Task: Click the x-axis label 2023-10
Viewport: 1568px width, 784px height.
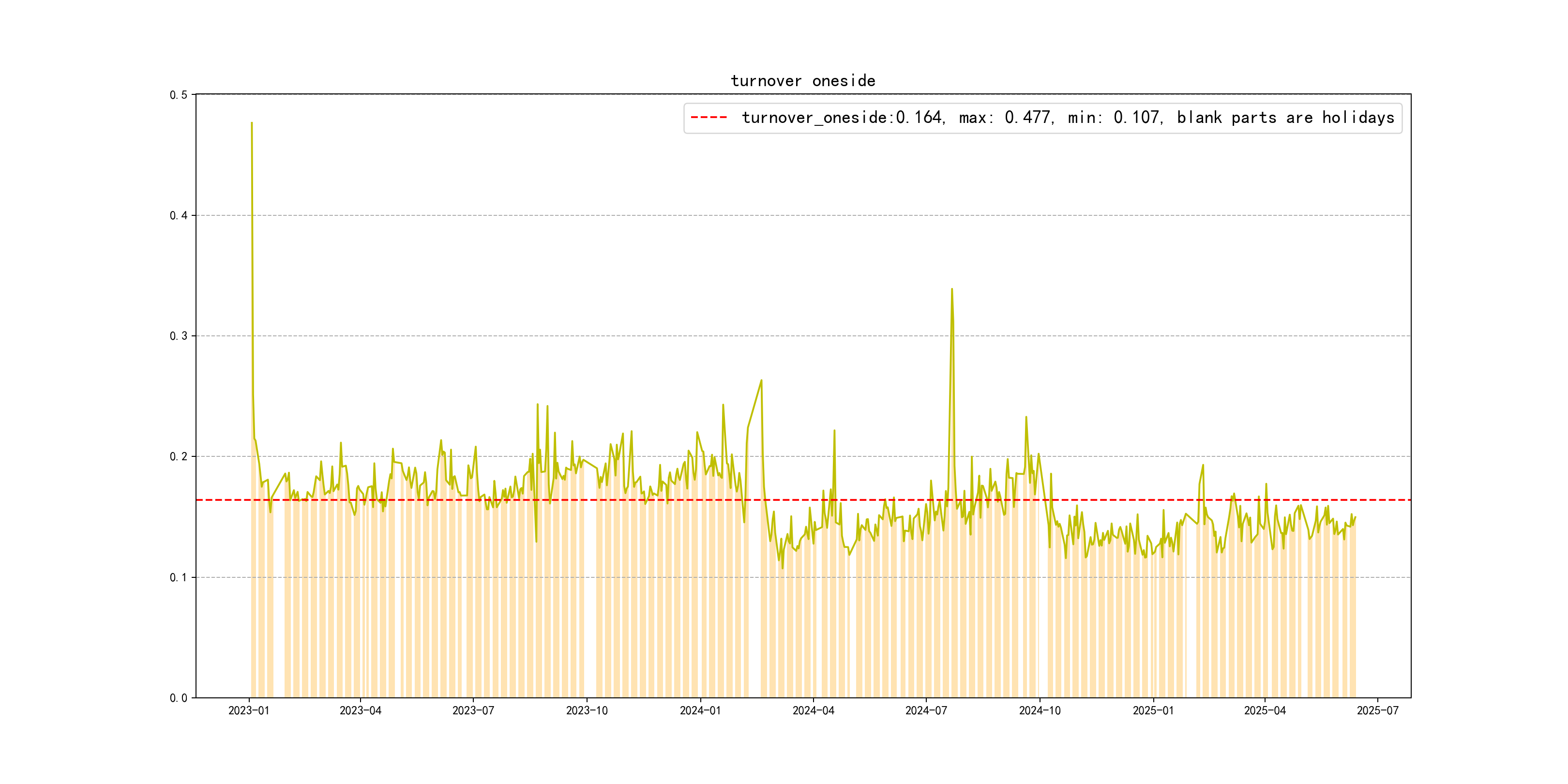Action: [x=587, y=710]
